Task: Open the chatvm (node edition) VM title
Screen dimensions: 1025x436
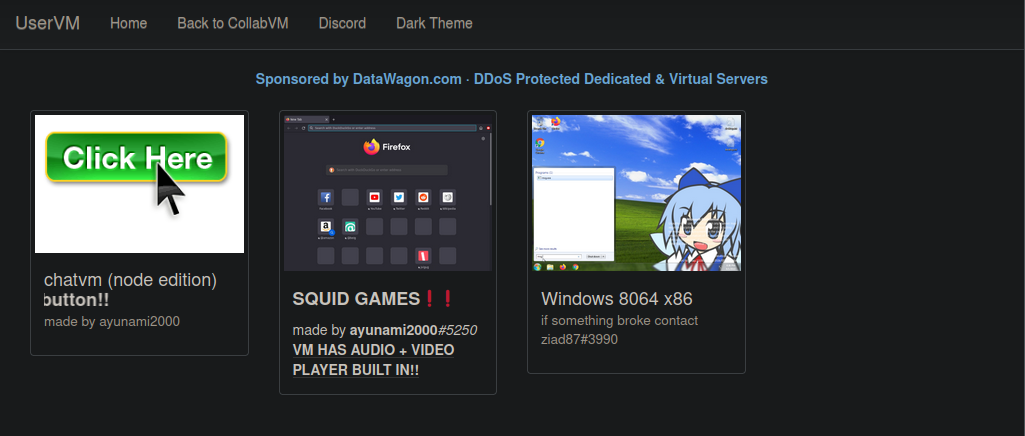Action: (130, 280)
